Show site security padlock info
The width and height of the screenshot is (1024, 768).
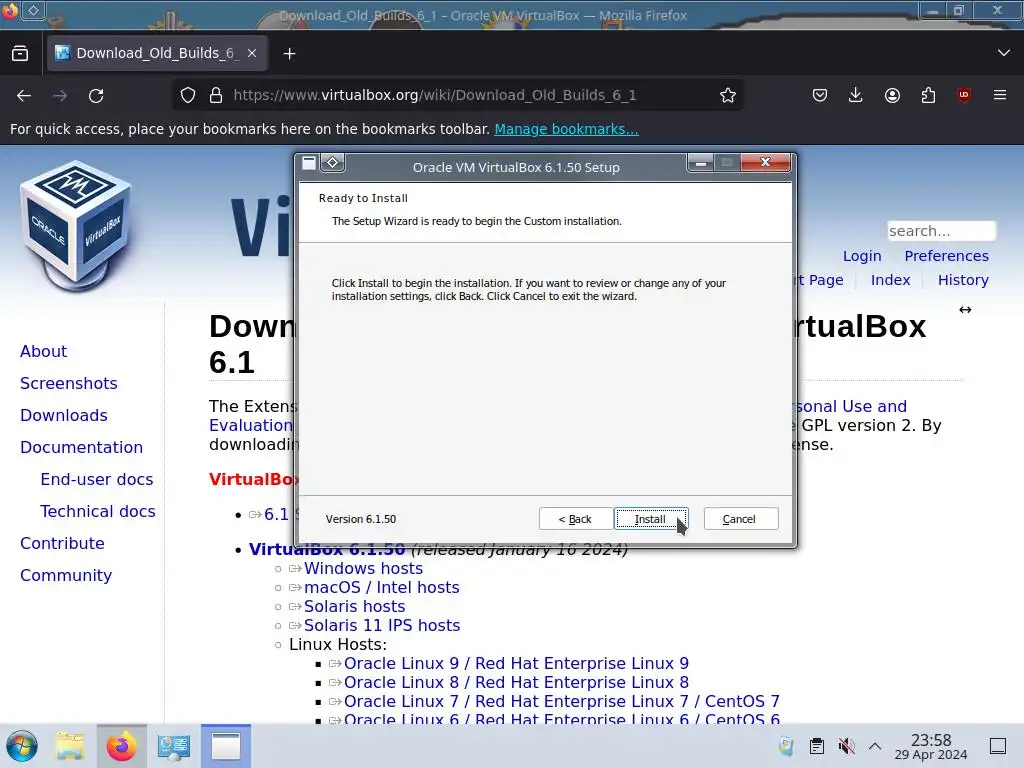216,95
